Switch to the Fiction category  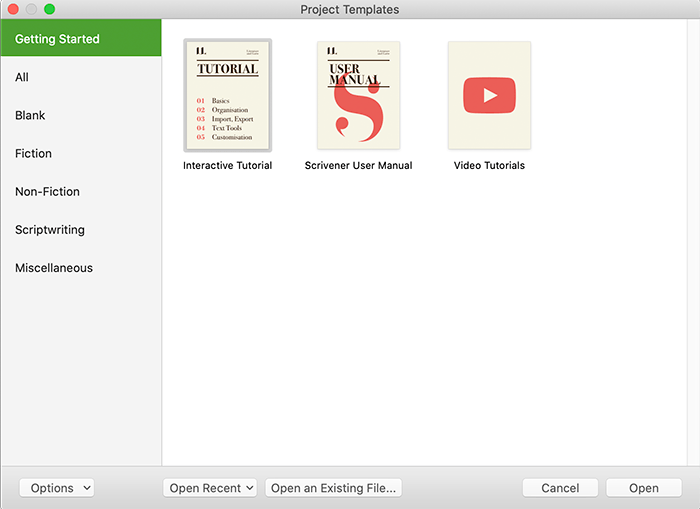coord(81,154)
